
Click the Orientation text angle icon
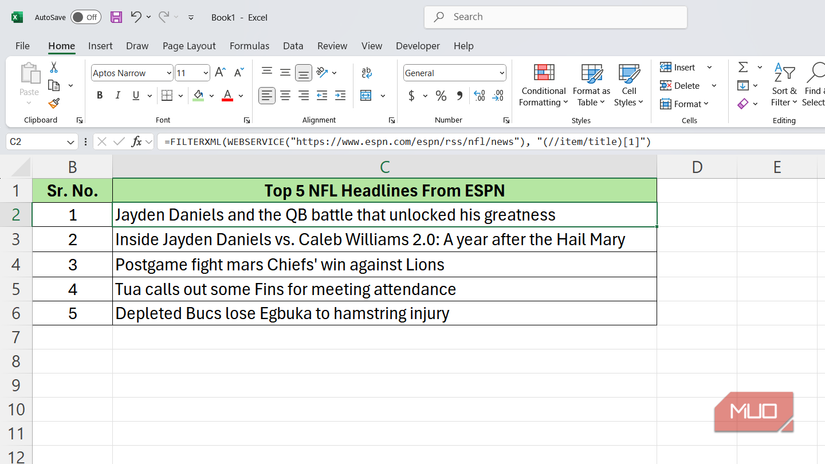322,72
